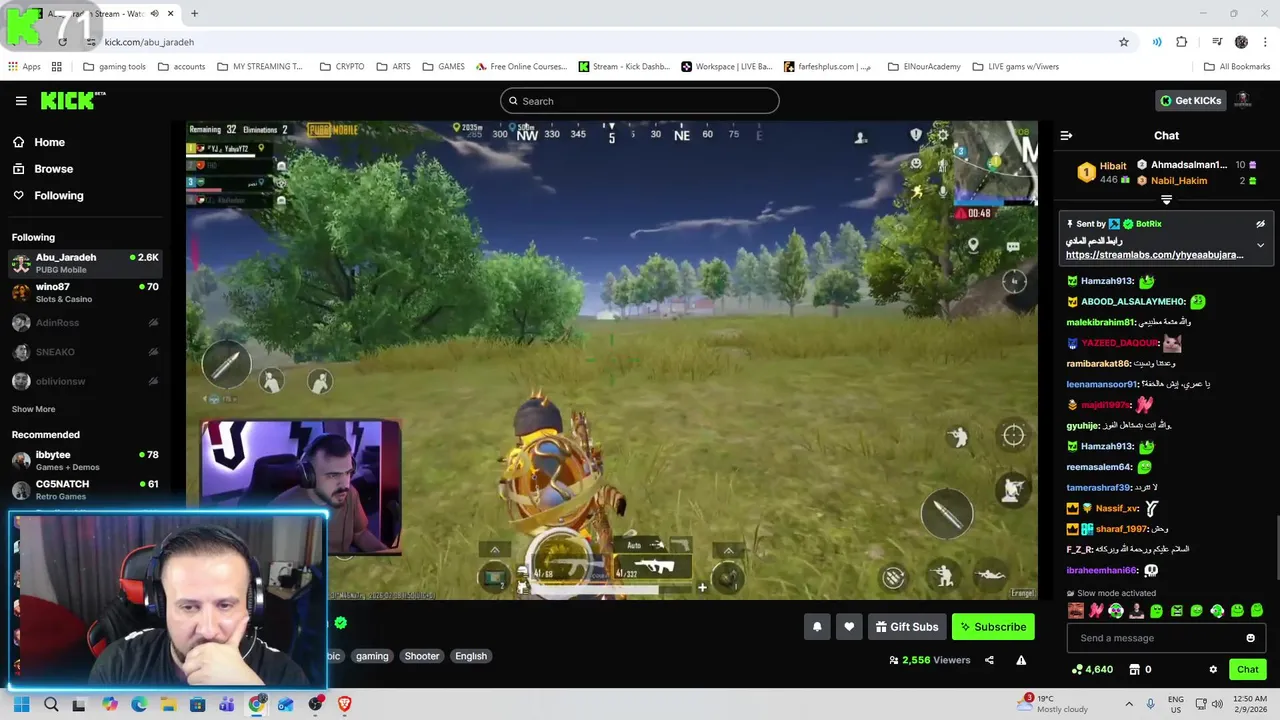Toggle the follow heart button
Image resolution: width=1280 pixels, height=720 pixels.
[849, 627]
